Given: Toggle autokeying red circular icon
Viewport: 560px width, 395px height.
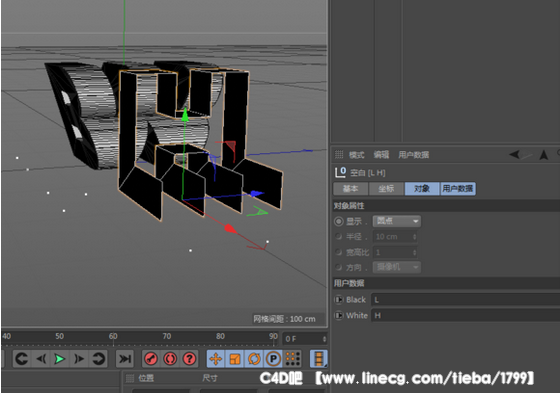Looking at the screenshot, I should (170, 359).
